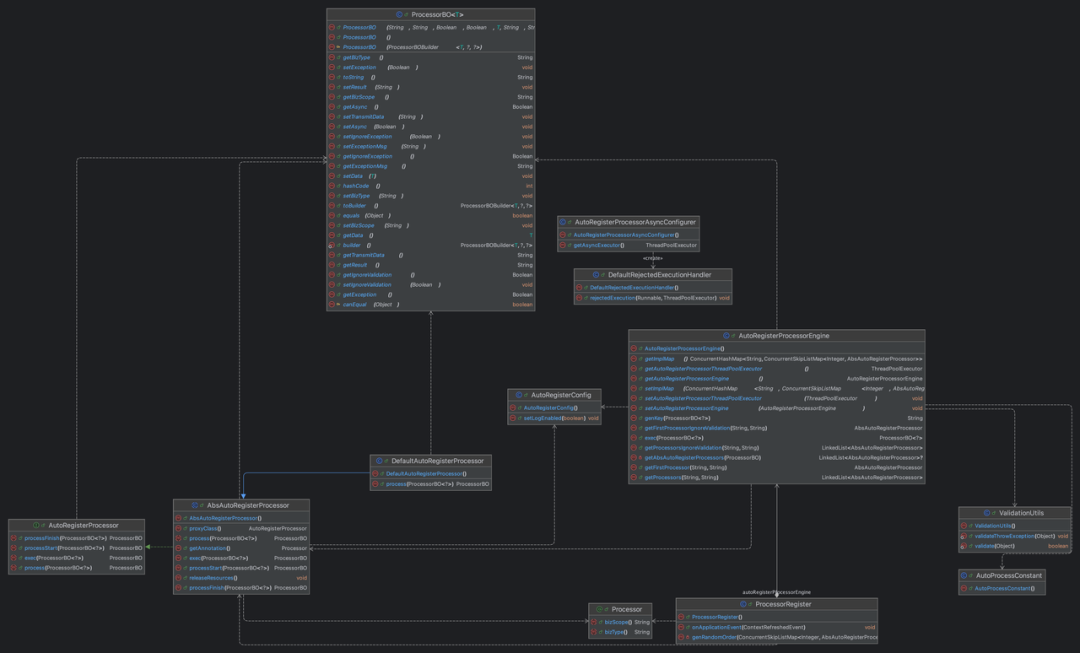
Task: Click the class icon of ProcessorRegister
Action: tap(743, 605)
